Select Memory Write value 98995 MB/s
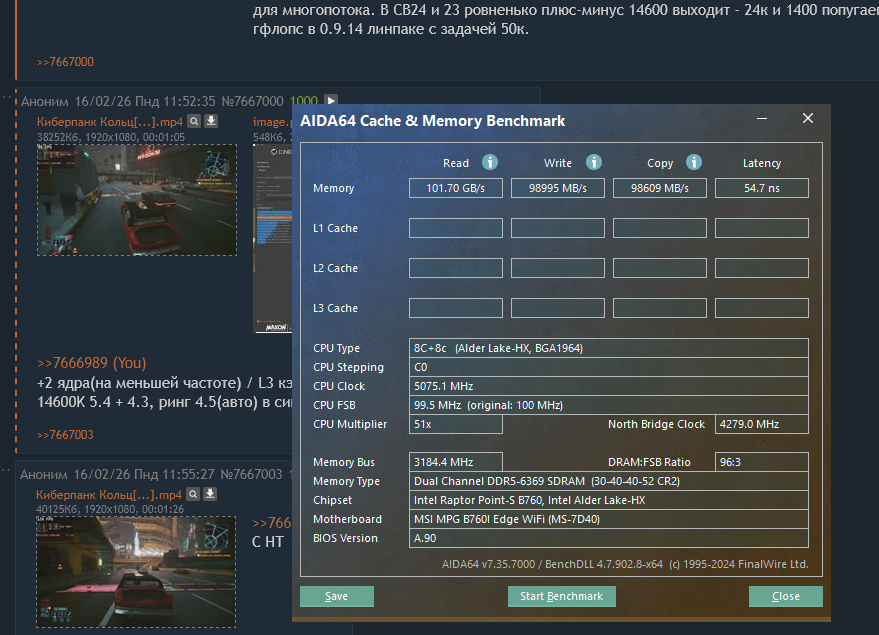 click(x=558, y=188)
